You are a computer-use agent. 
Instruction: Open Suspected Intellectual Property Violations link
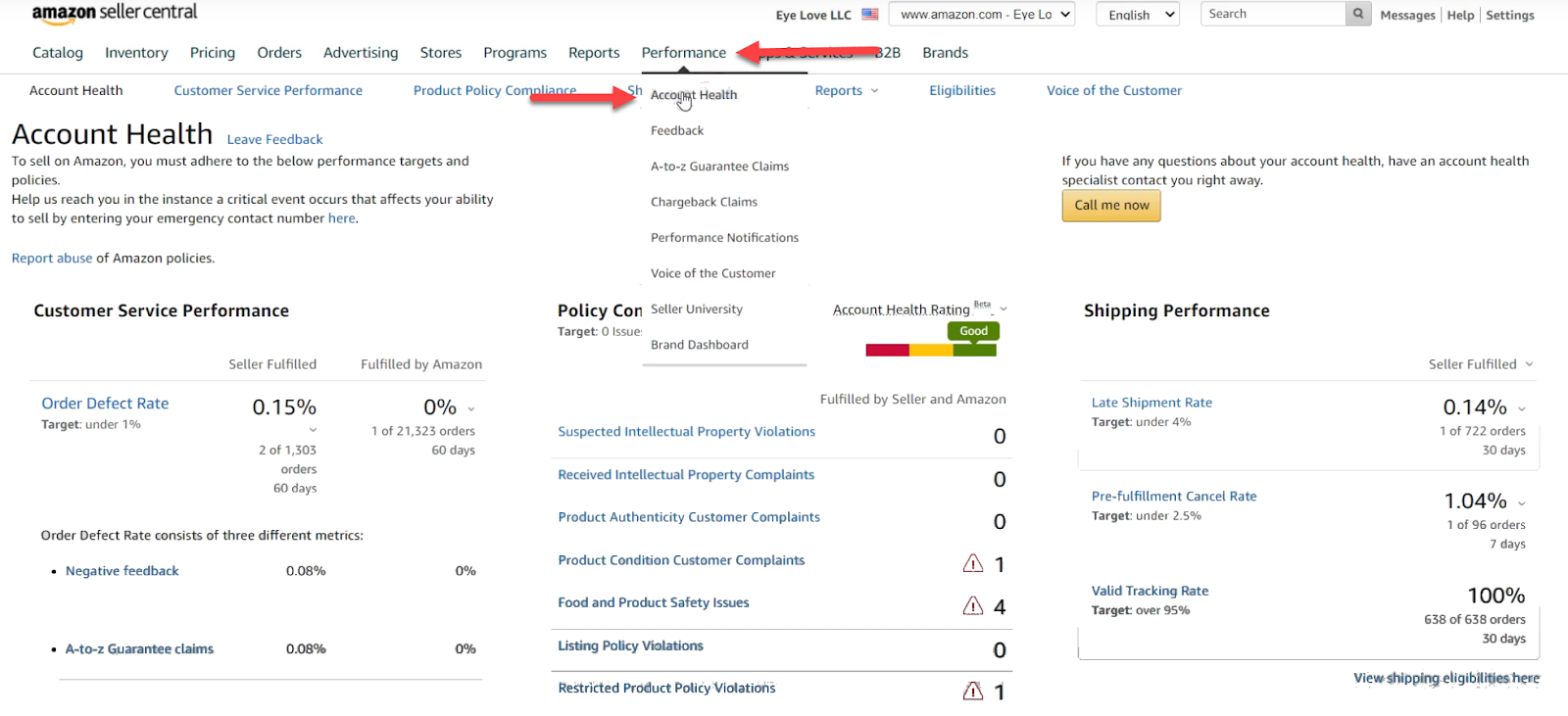click(686, 432)
